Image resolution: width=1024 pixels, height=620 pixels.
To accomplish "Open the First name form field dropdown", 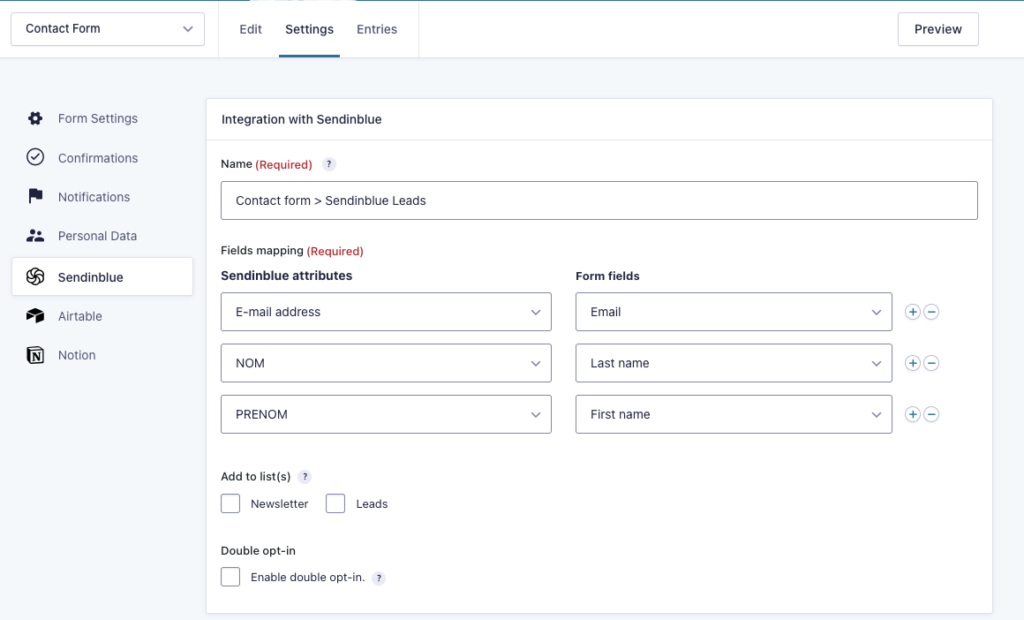I will [x=733, y=414].
